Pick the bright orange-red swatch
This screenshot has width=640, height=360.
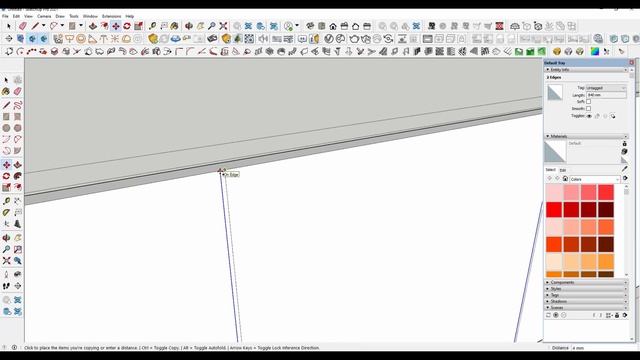point(554,244)
